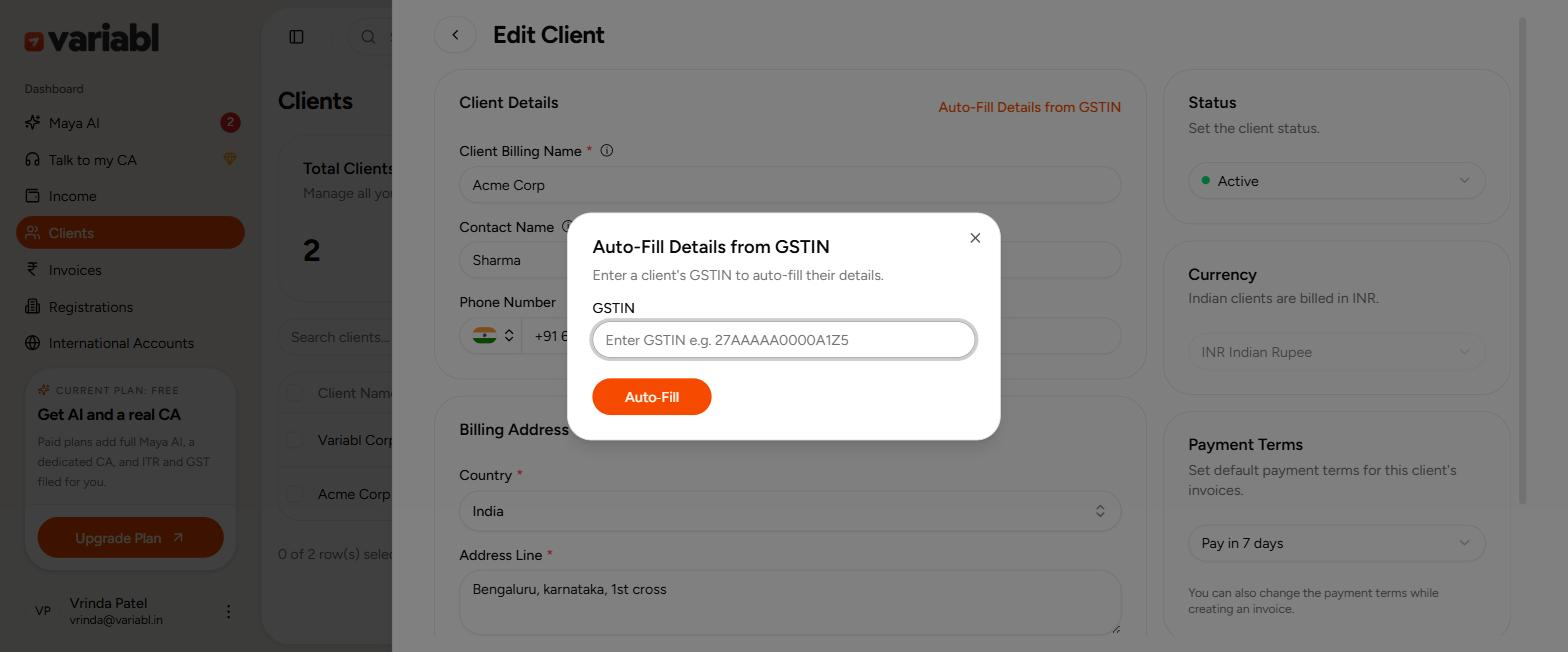Screen dimensions: 1568x652
Task: Click the premium diamond icon by Talk to my CA
Action: click(x=229, y=160)
